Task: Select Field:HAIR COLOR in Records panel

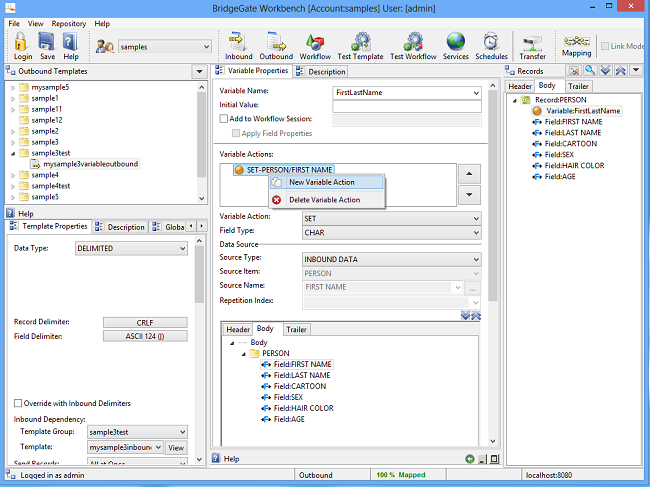Action: [x=574, y=165]
